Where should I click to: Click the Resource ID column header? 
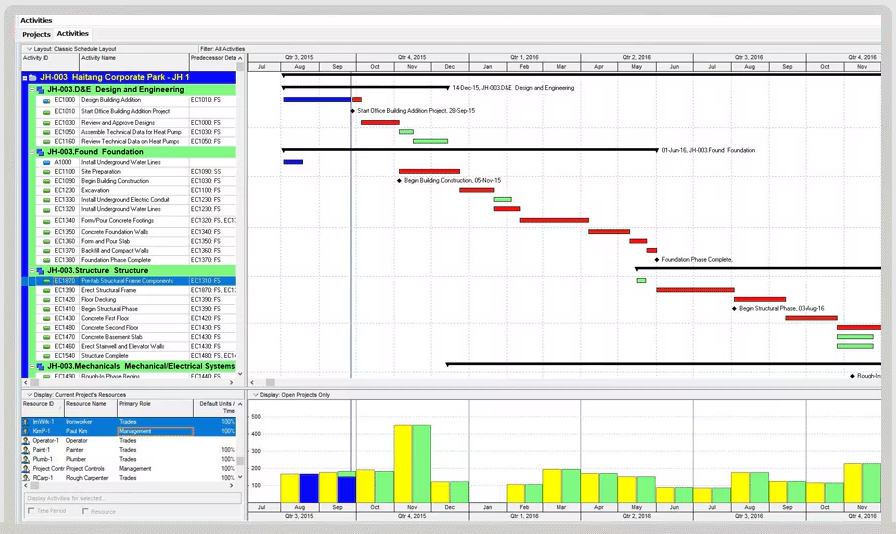(42, 408)
